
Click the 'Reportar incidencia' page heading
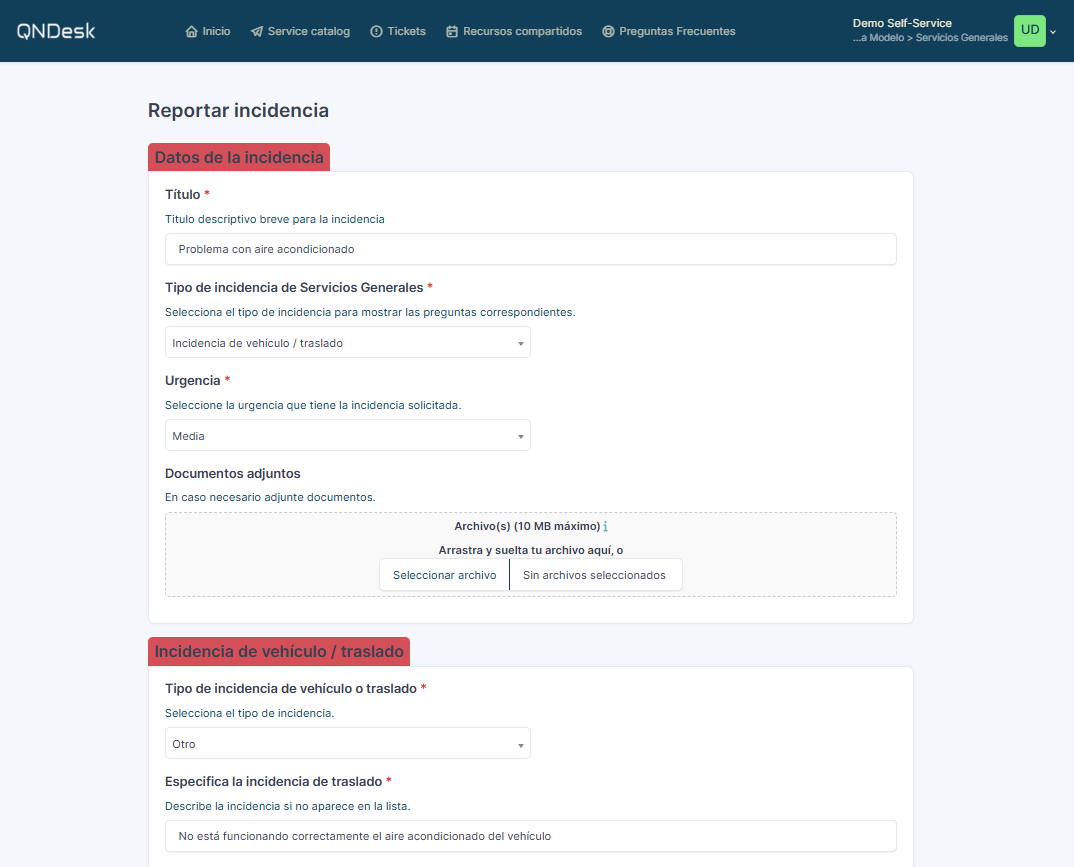click(x=238, y=110)
